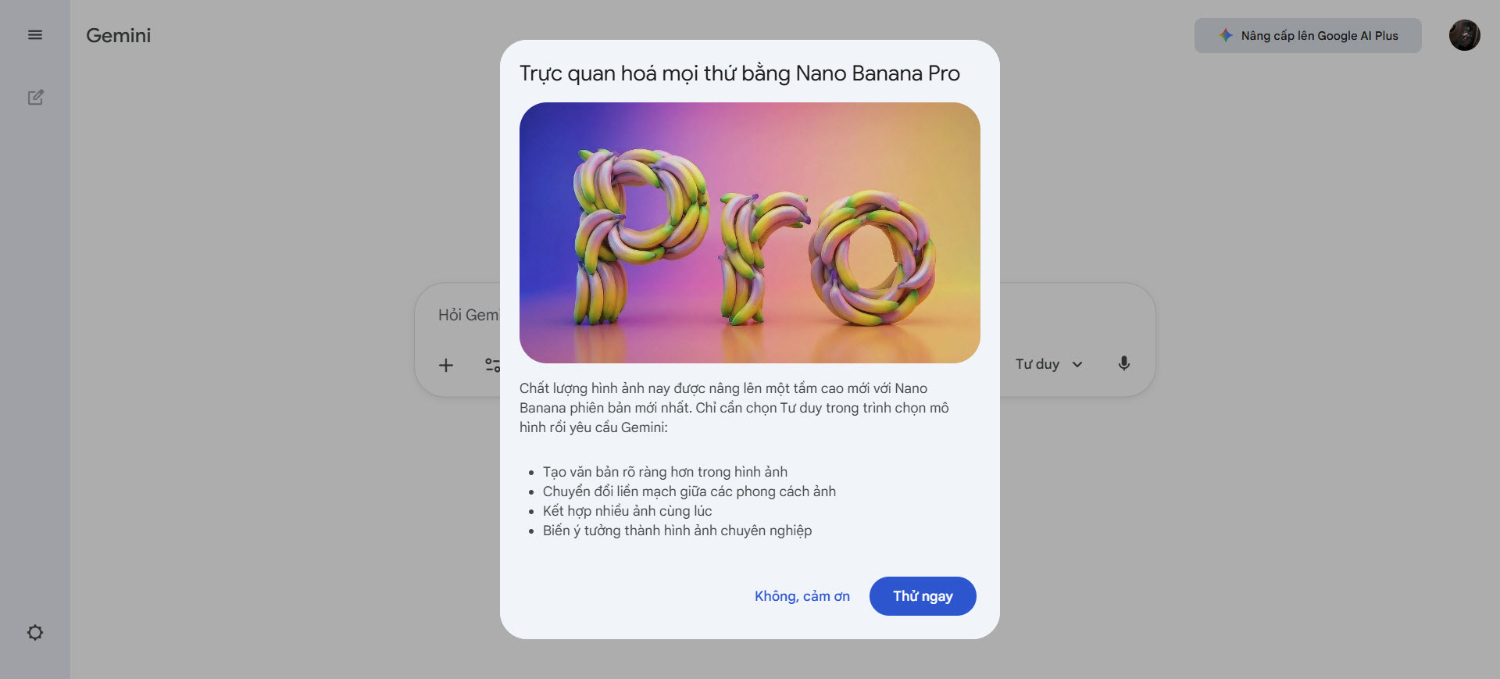The width and height of the screenshot is (1500, 679).
Task: Expand the Tư duy model selector
Action: tap(1048, 364)
